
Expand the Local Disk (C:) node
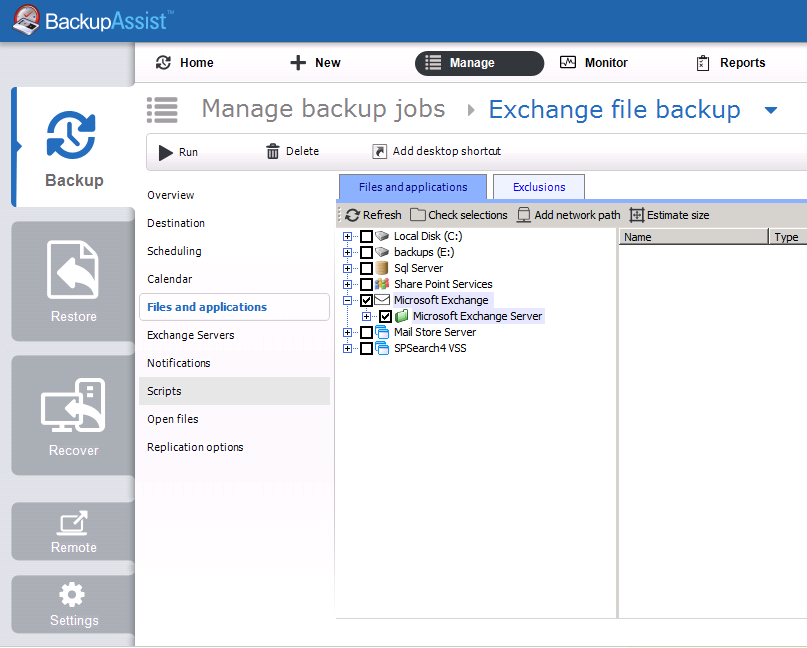pos(347,236)
